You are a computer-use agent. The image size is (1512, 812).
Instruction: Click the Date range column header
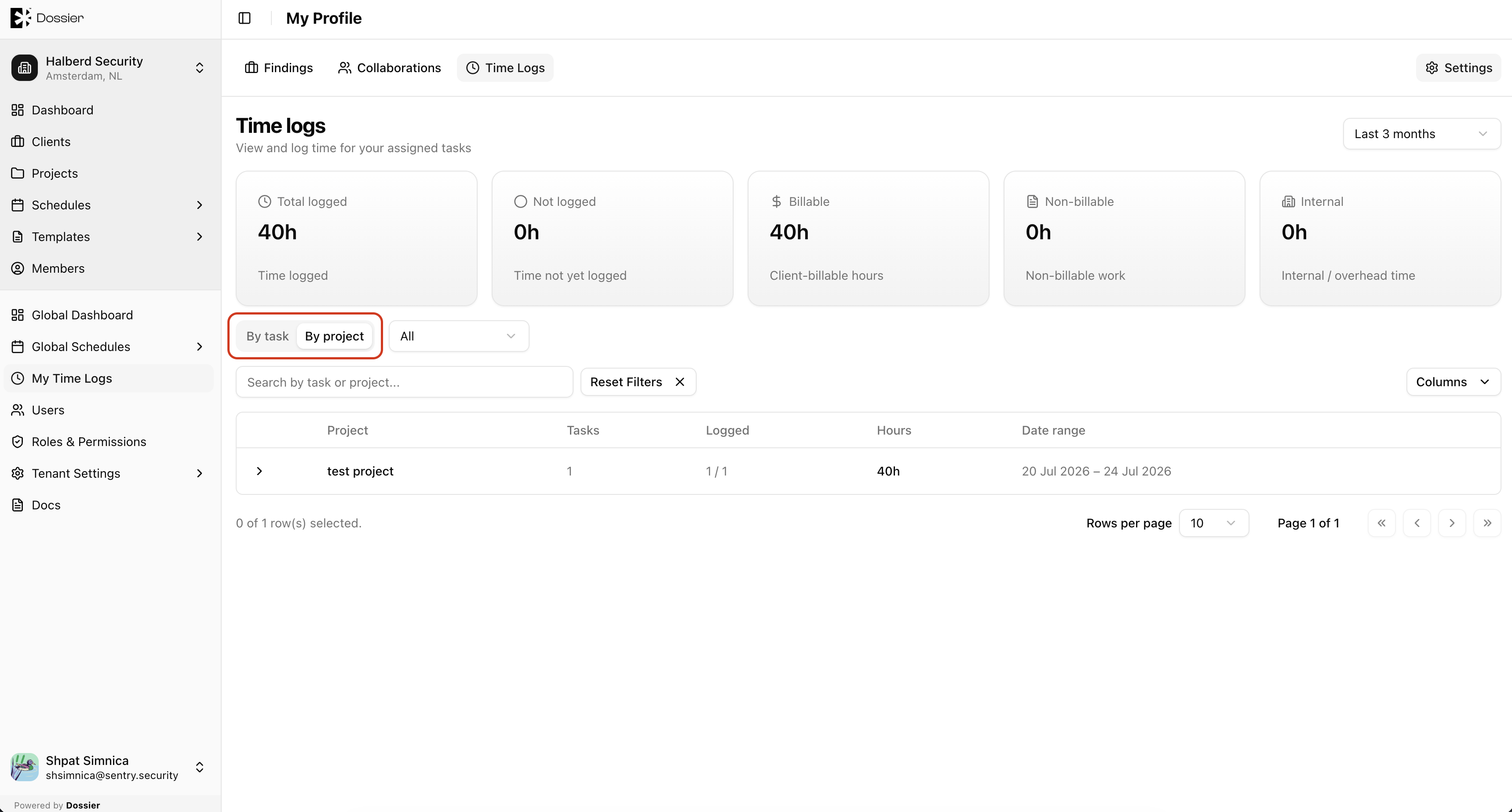pos(1053,430)
